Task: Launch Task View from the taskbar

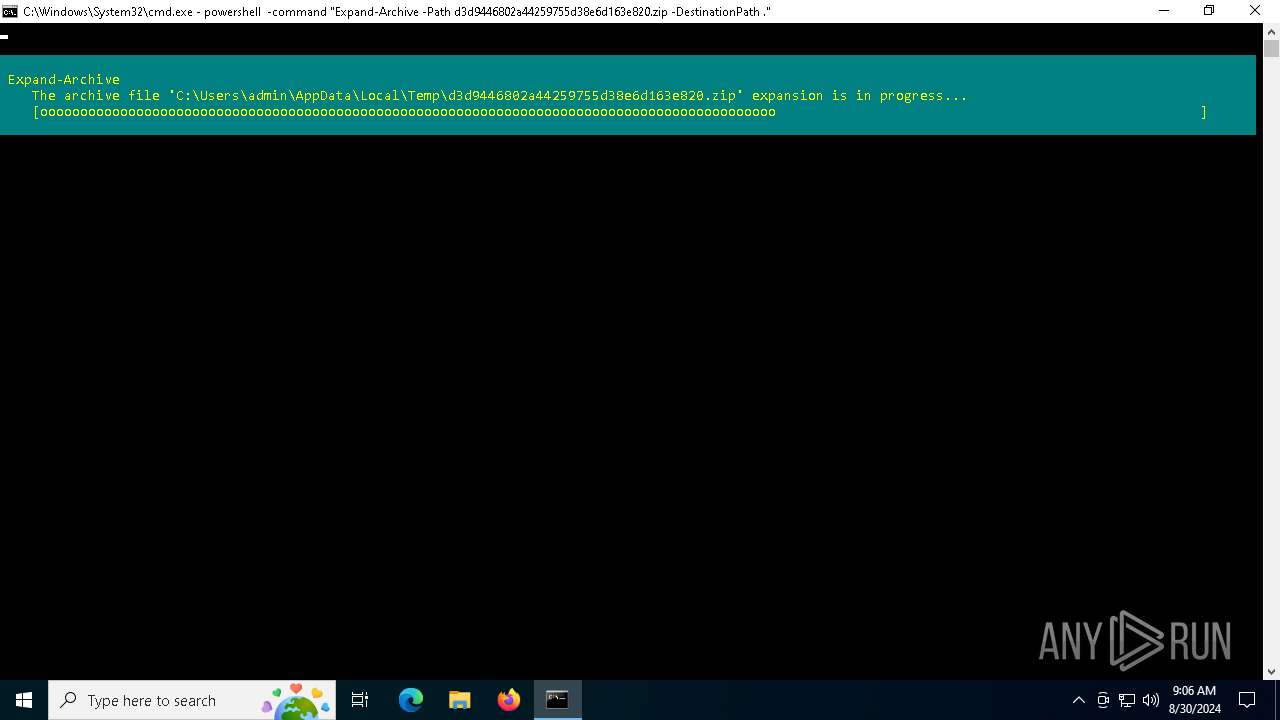Action: click(360, 700)
